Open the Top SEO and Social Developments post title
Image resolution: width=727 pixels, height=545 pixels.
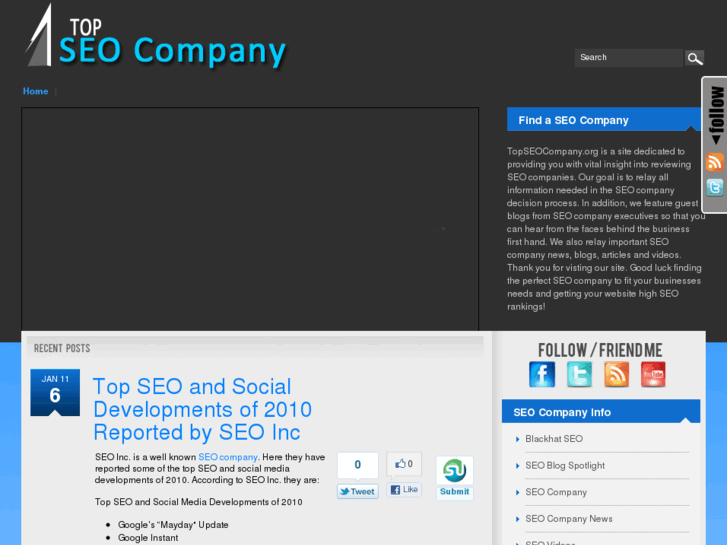click(203, 410)
